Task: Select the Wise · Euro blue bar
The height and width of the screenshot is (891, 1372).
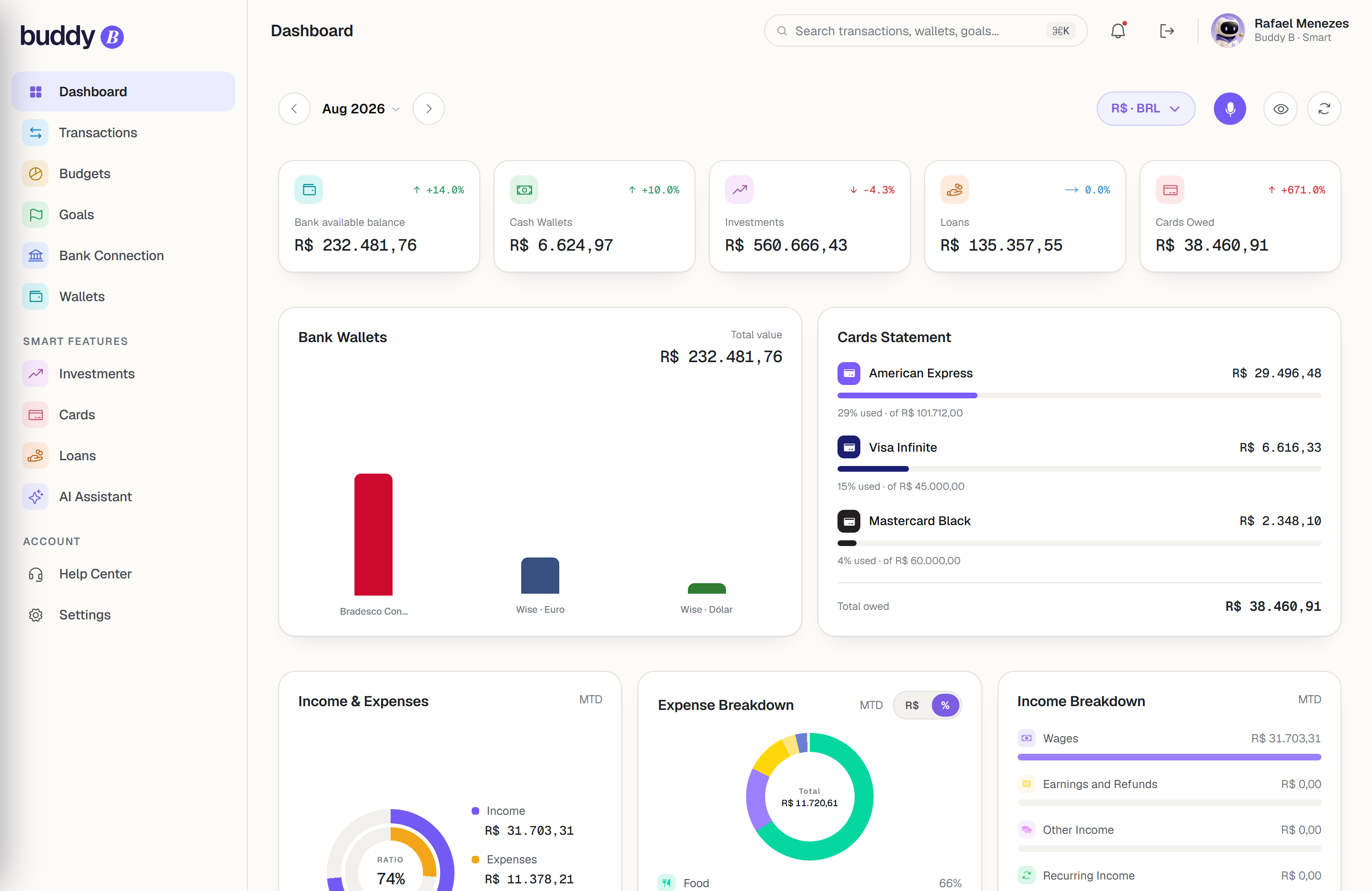Action: point(540,576)
